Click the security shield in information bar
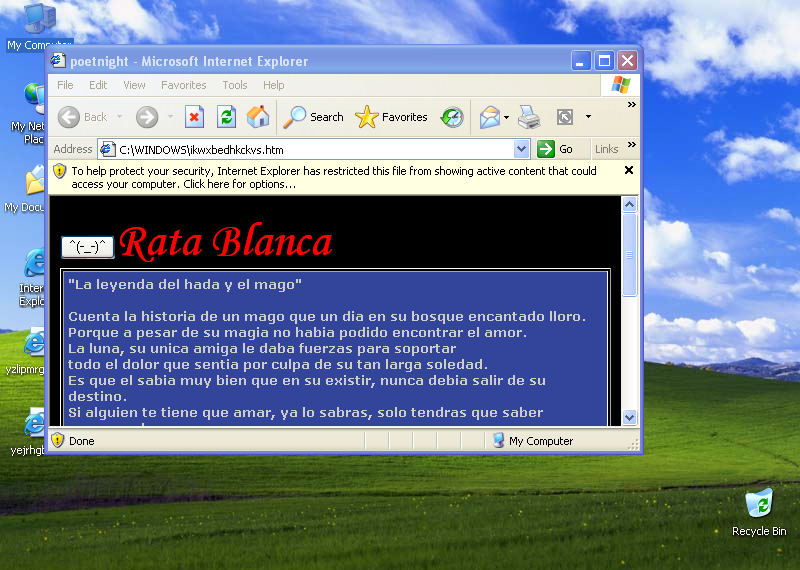The image size is (800, 570). [59, 171]
